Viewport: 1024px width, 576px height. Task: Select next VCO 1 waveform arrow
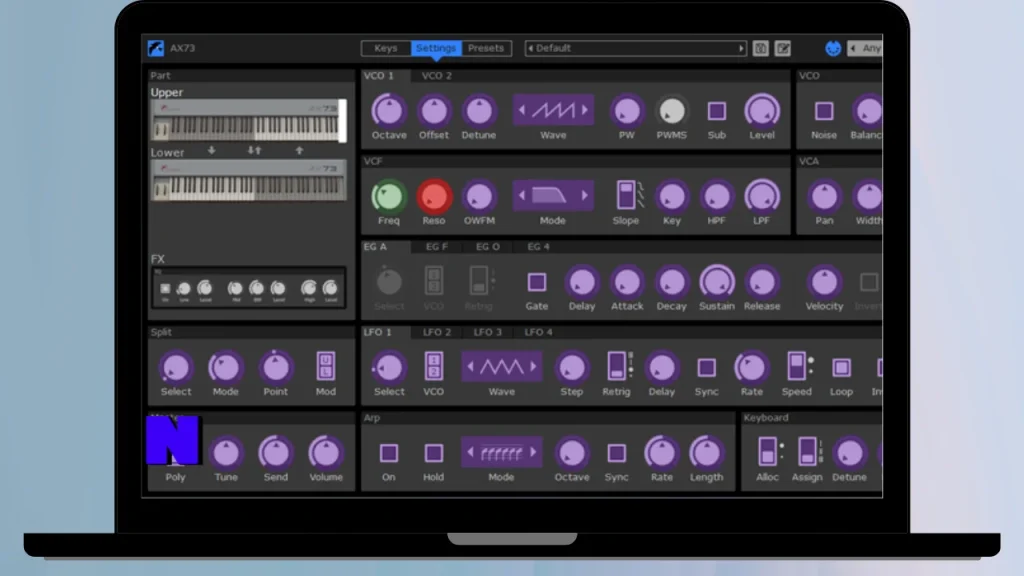[x=584, y=110]
